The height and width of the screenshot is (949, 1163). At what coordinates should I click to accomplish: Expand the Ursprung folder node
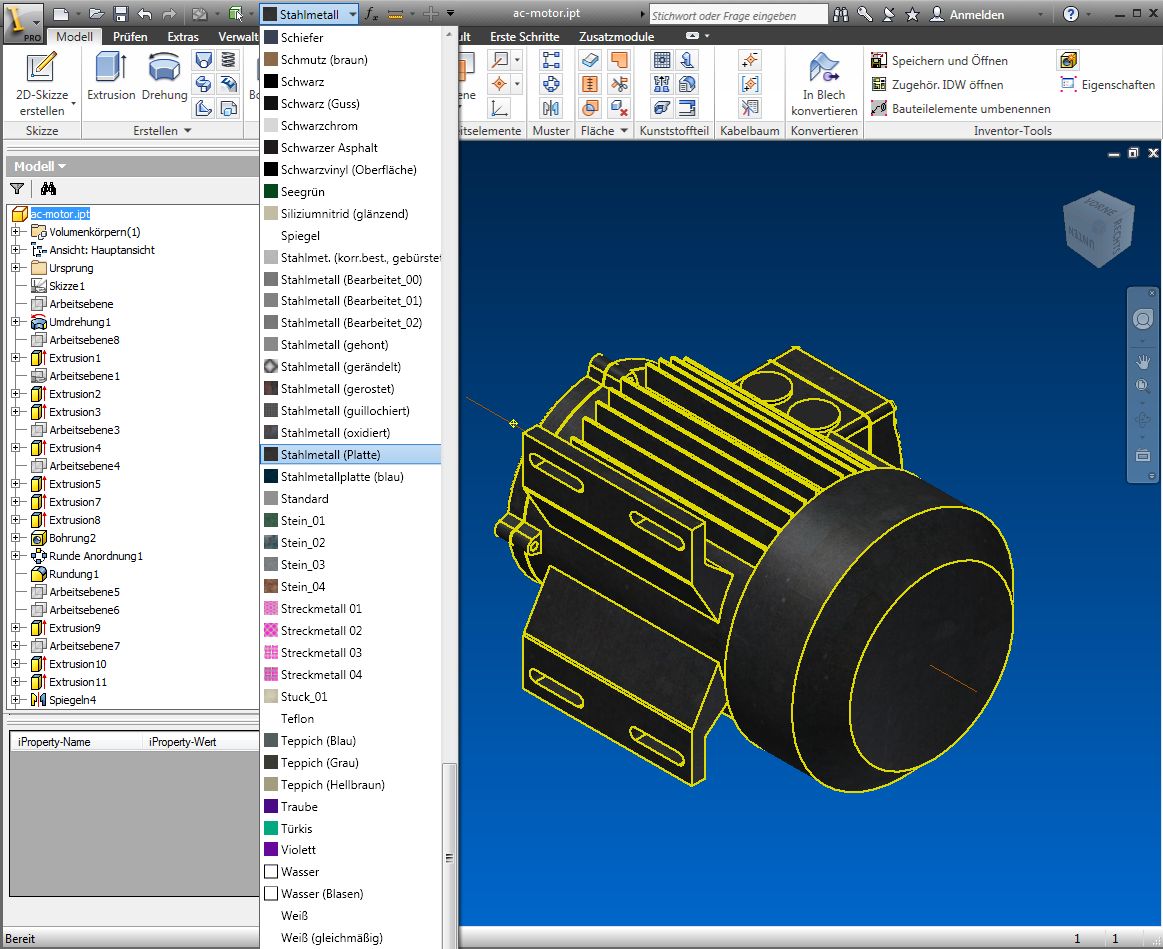point(16,268)
